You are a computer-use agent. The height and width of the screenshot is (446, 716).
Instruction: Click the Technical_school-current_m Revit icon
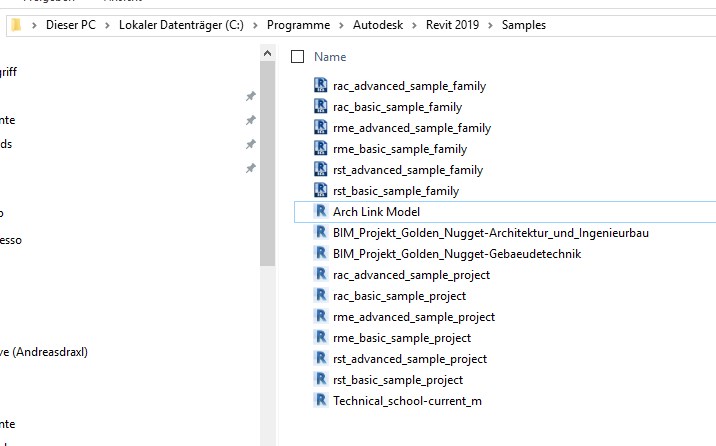tap(321, 400)
